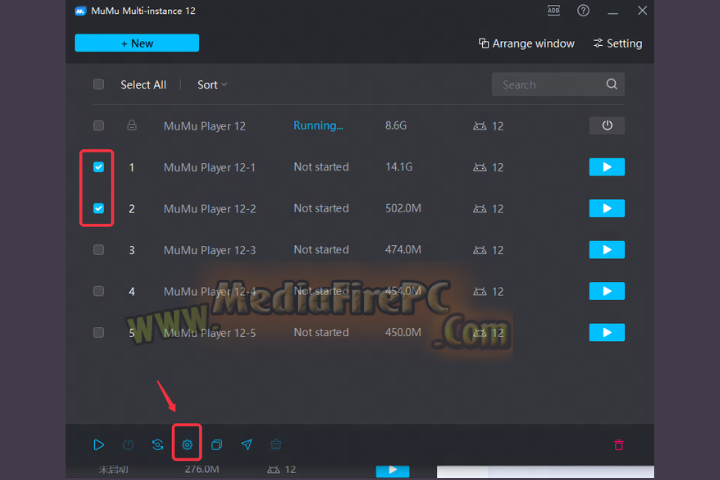Click the + New instance button
The image size is (720, 480).
(x=137, y=43)
